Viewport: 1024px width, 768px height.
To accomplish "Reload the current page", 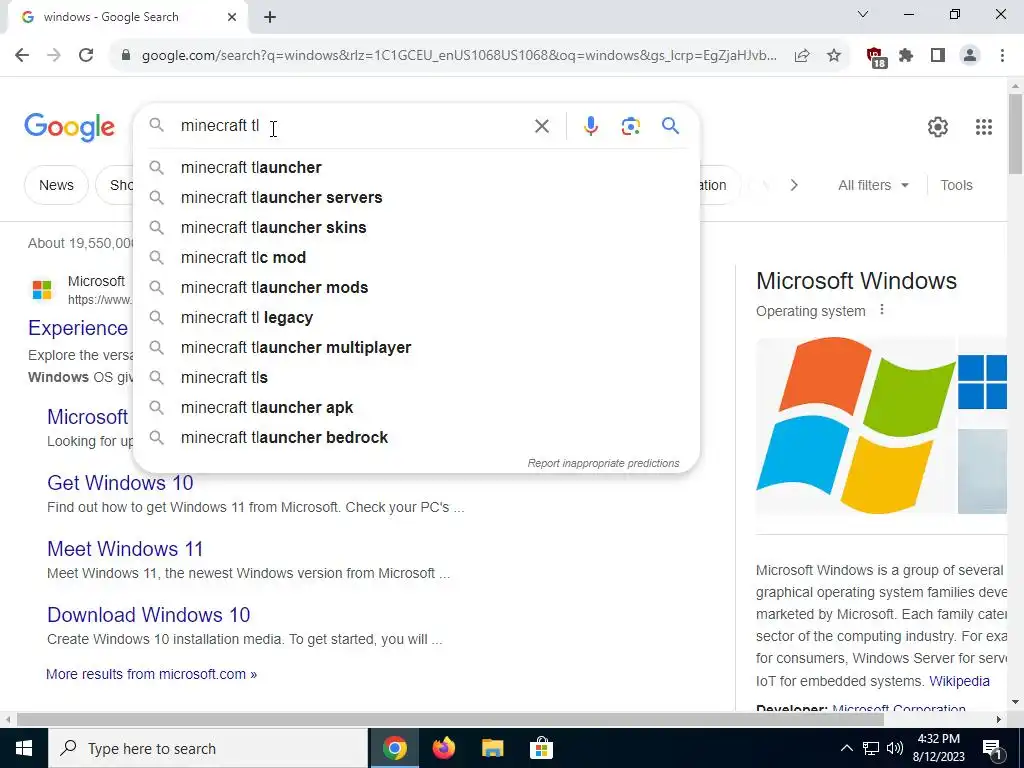I will point(86,55).
